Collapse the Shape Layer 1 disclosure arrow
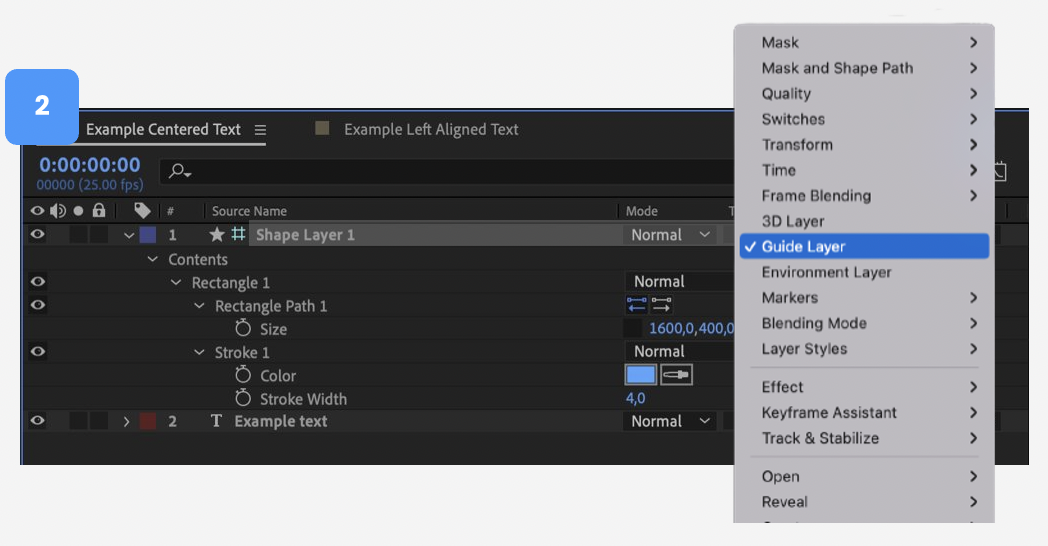Screen dimensions: 1048x546 [x=128, y=235]
